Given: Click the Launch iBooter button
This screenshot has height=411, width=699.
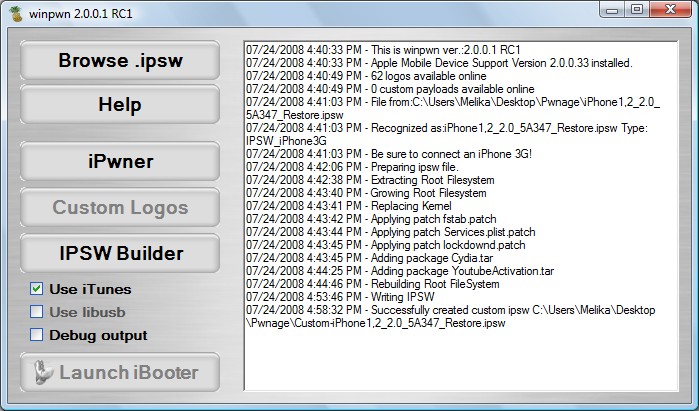Looking at the screenshot, I should click(120, 372).
